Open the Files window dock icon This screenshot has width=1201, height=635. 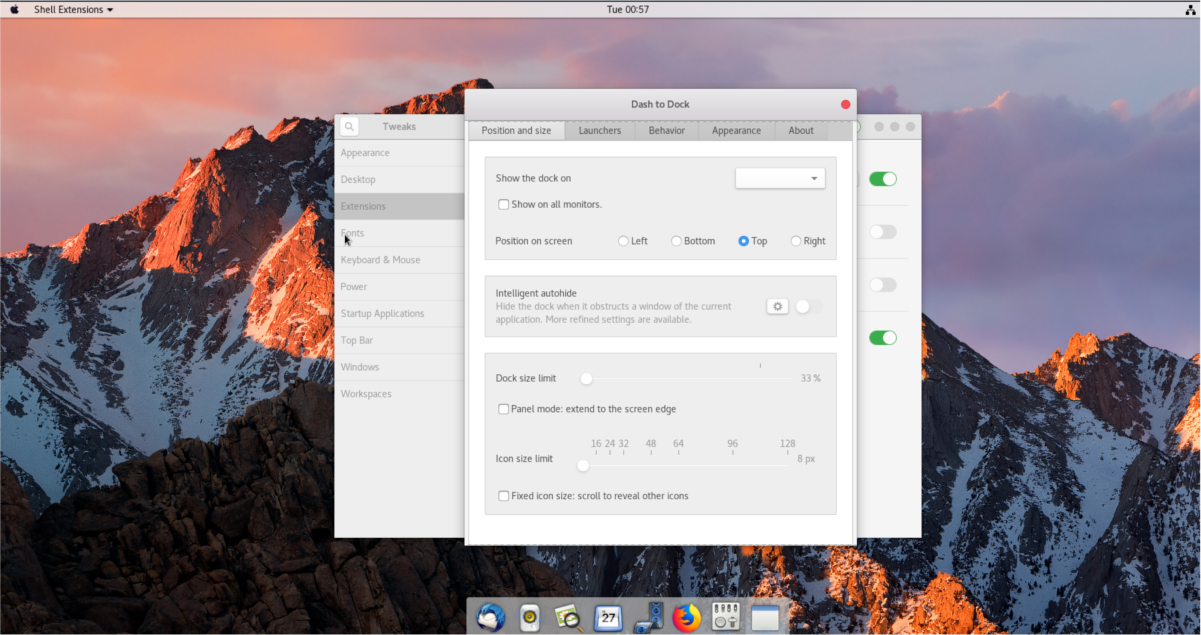[765, 617]
